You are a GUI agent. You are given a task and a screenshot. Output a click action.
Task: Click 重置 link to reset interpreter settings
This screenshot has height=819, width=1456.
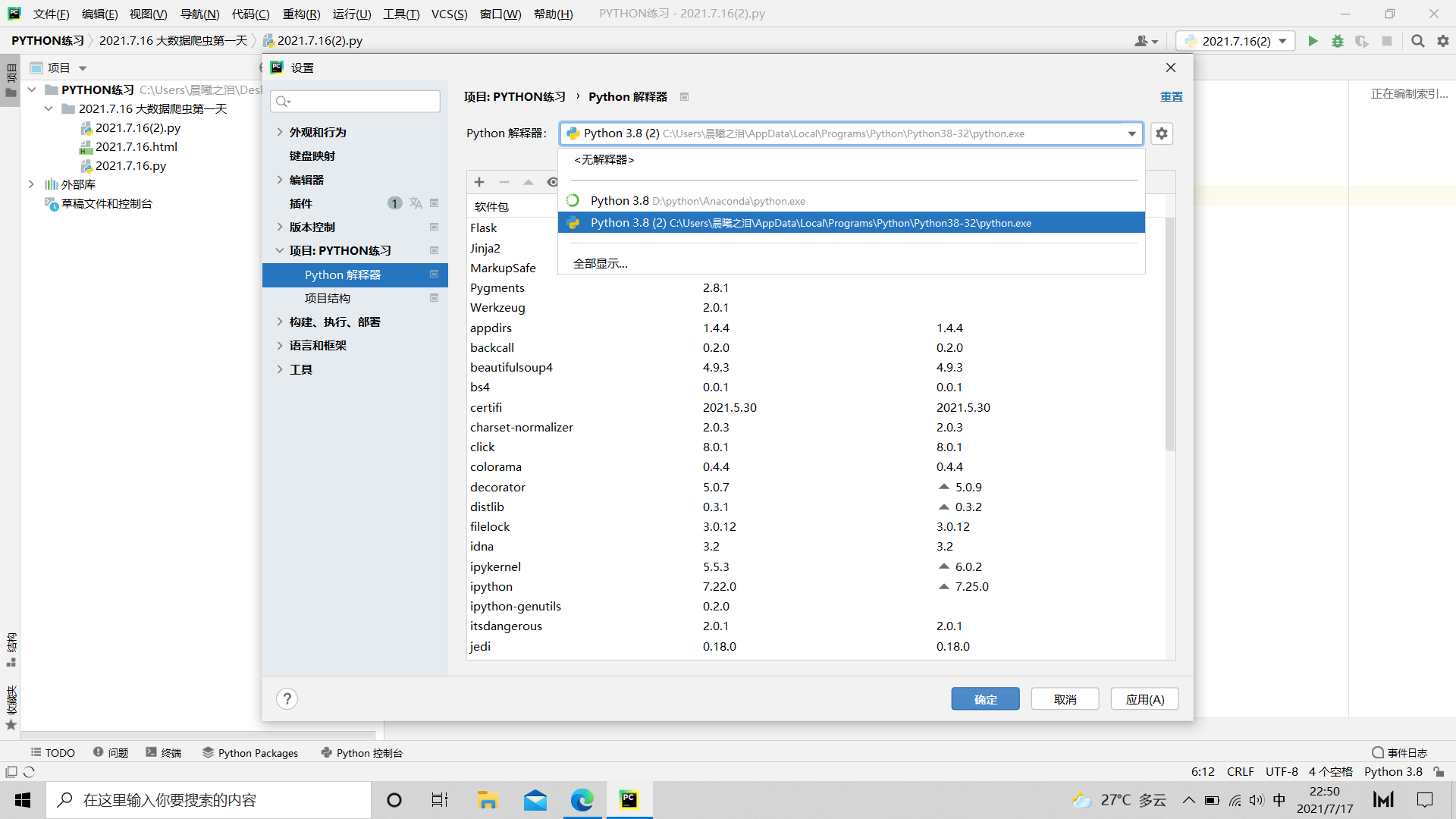coord(1171,96)
